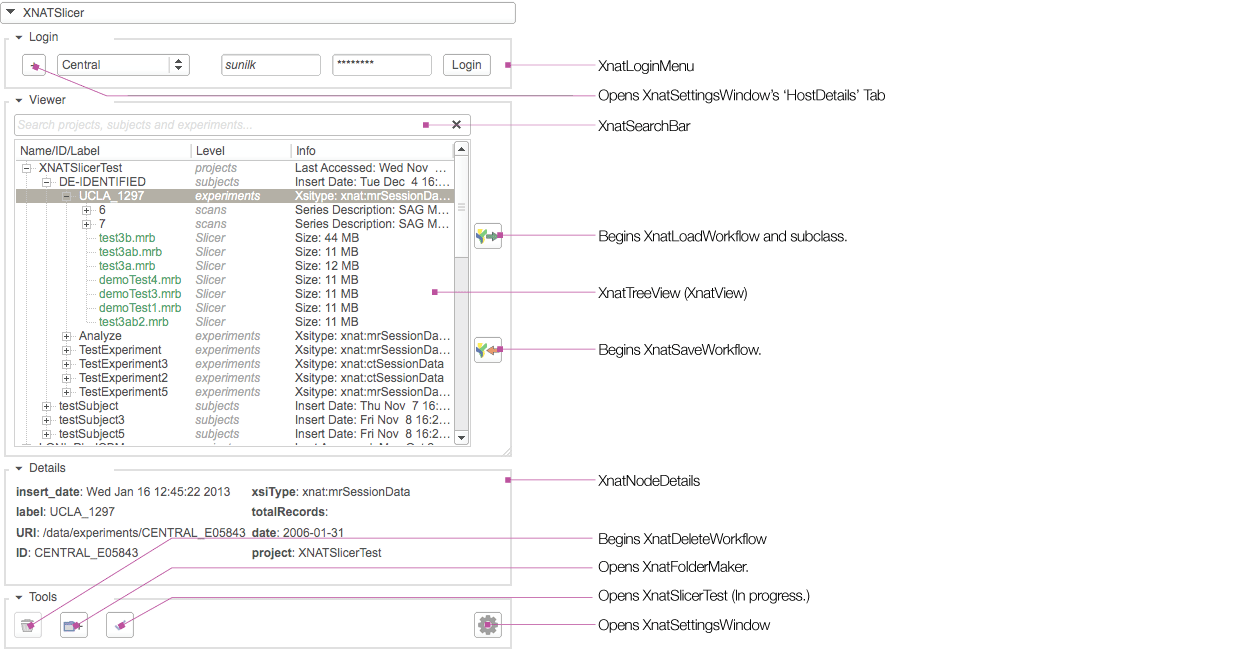Expand the Analyze experiment node
This screenshot has height=653, width=1237.
pyautogui.click(x=67, y=336)
